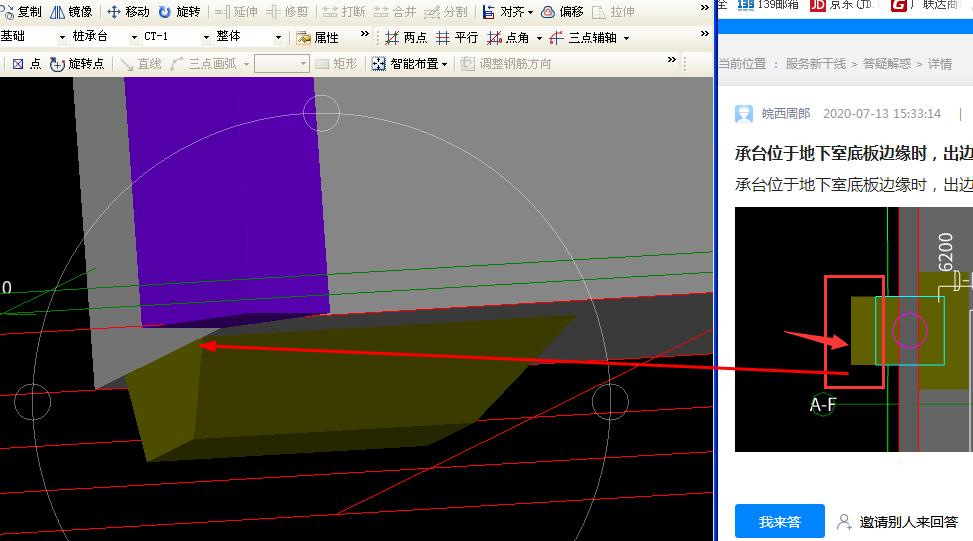
Task: Expand the 点角 options arrow
Action: tap(539, 38)
